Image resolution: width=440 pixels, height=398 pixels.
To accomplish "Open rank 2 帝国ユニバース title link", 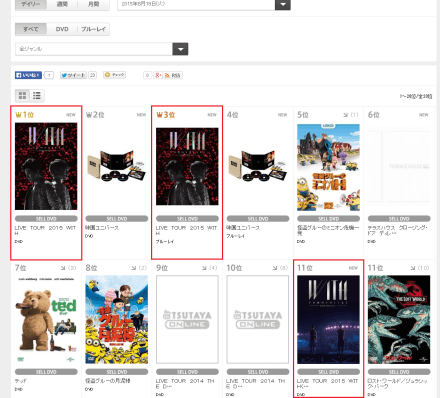I will [x=102, y=228].
